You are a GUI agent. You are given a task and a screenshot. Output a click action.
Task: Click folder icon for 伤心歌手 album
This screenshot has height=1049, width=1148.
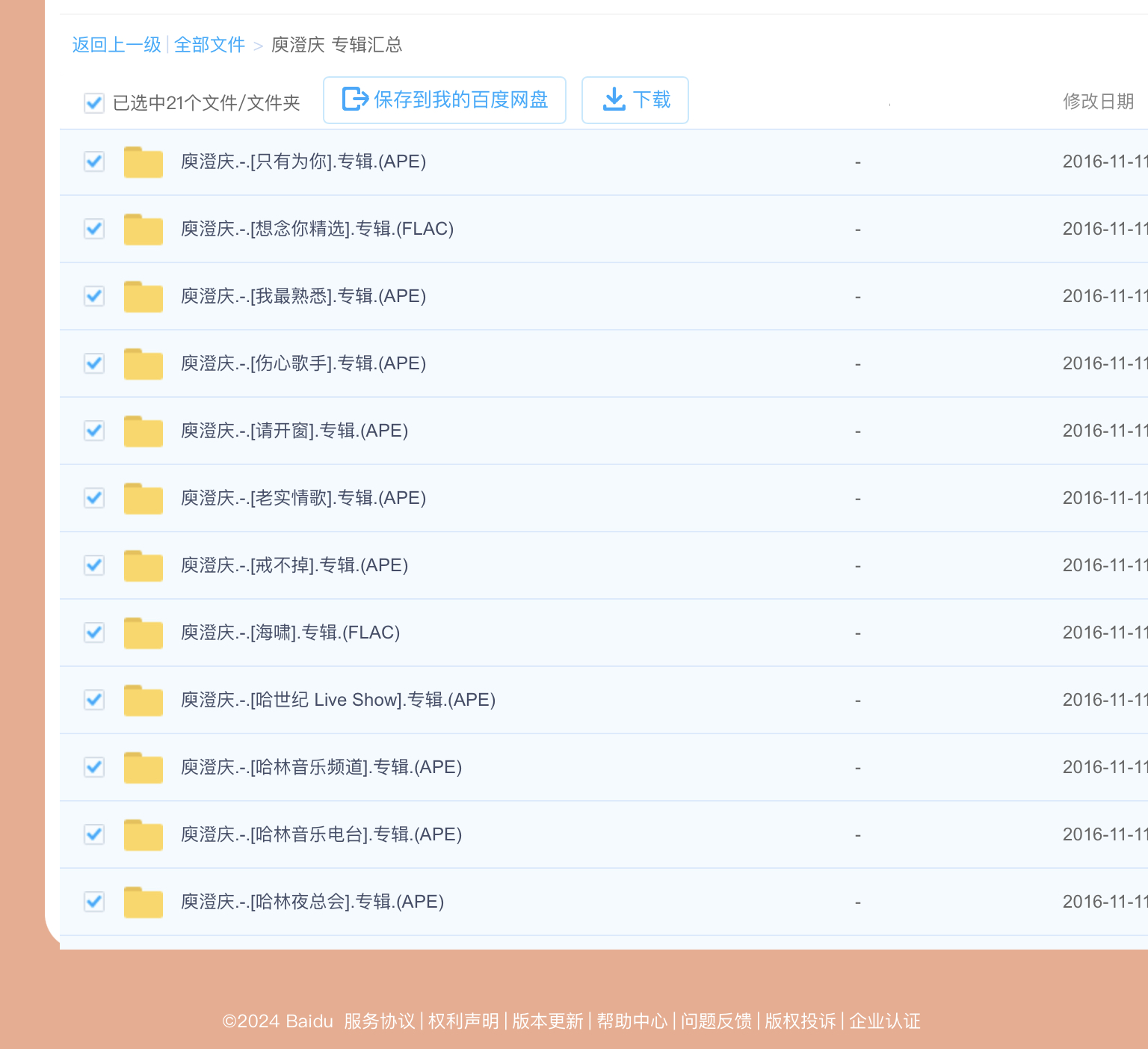tap(143, 364)
